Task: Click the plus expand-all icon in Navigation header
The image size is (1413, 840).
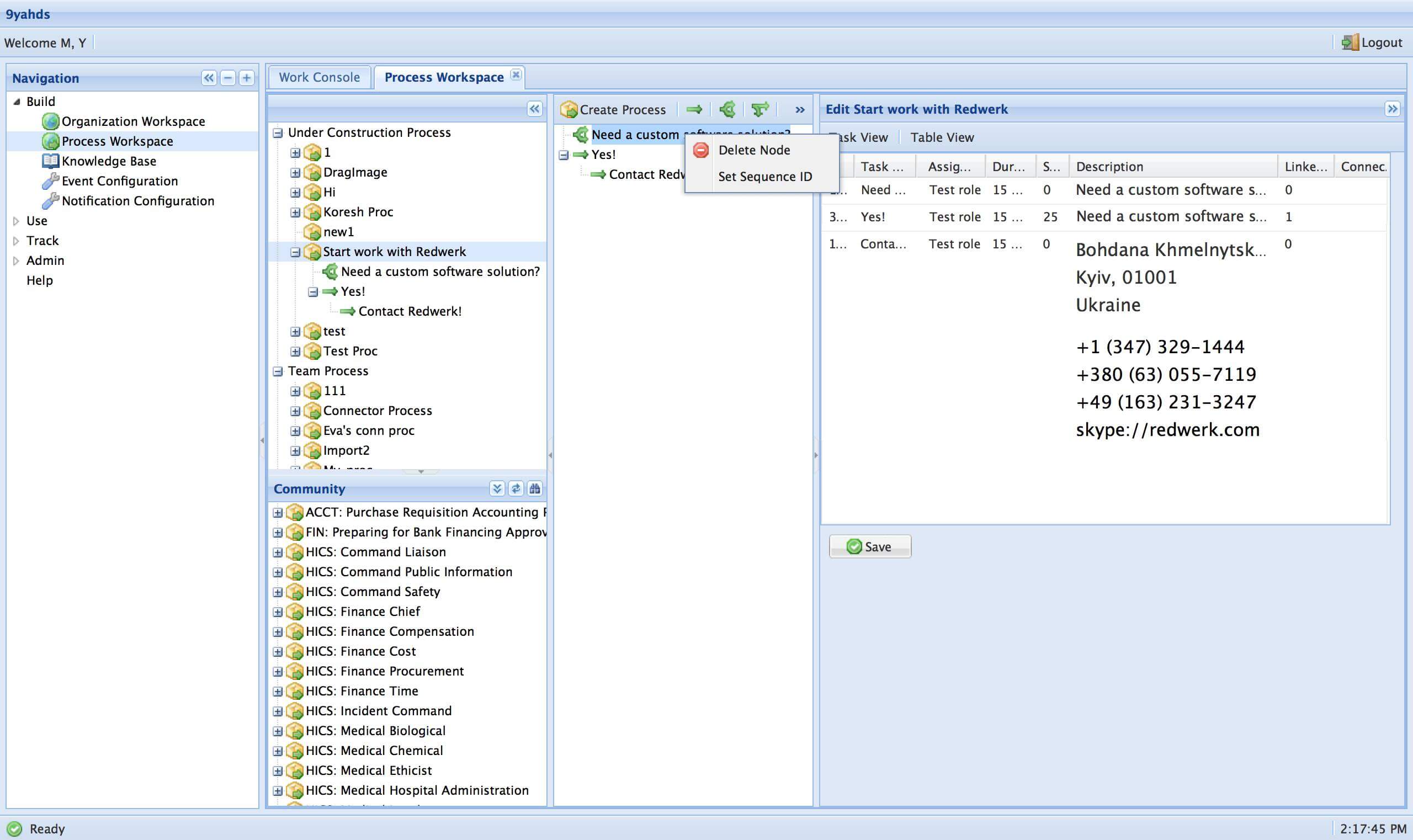Action: pos(246,78)
